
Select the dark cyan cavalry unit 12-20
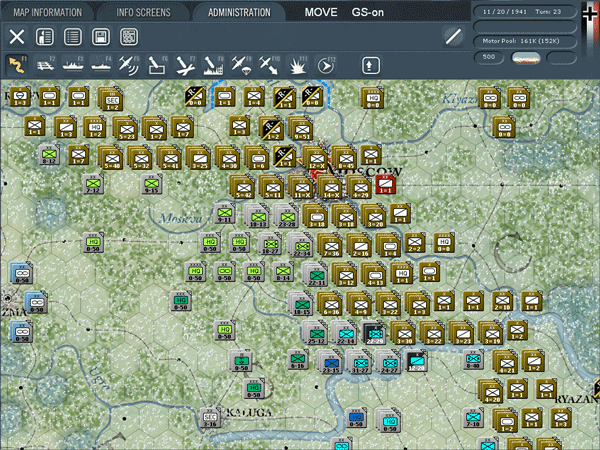tap(417, 360)
